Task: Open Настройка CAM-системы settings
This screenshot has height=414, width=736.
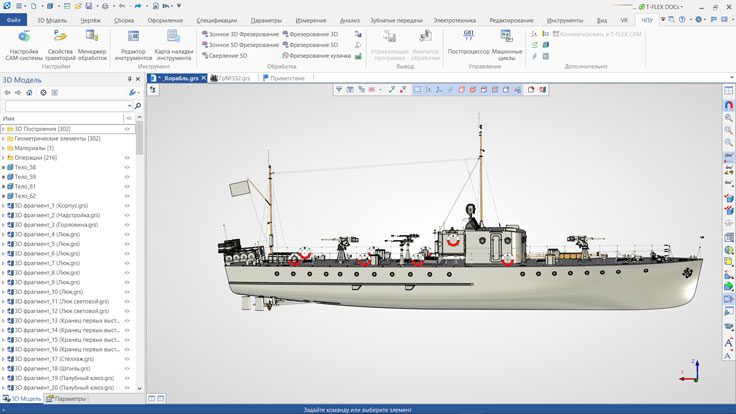Action: coord(23,45)
